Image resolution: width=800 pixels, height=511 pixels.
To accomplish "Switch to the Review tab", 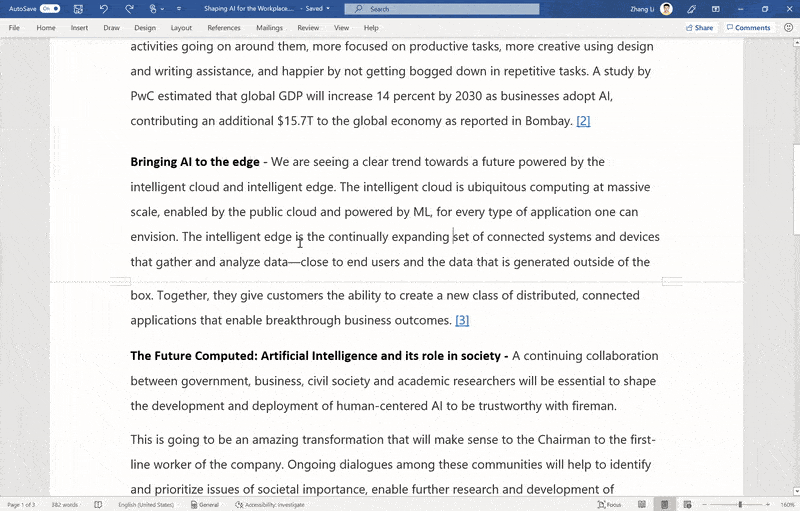I will pos(308,28).
